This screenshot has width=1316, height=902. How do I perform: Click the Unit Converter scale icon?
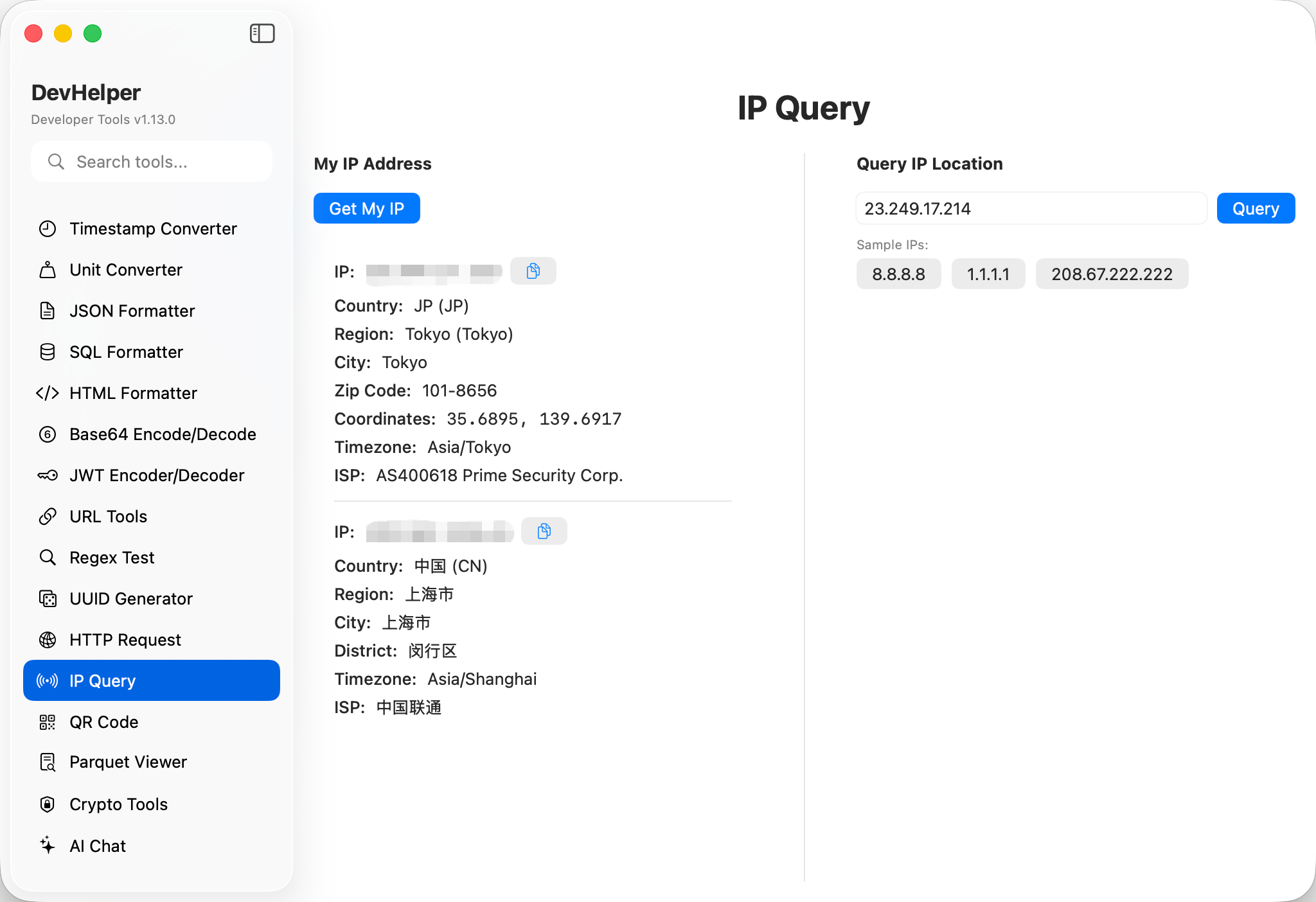48,270
